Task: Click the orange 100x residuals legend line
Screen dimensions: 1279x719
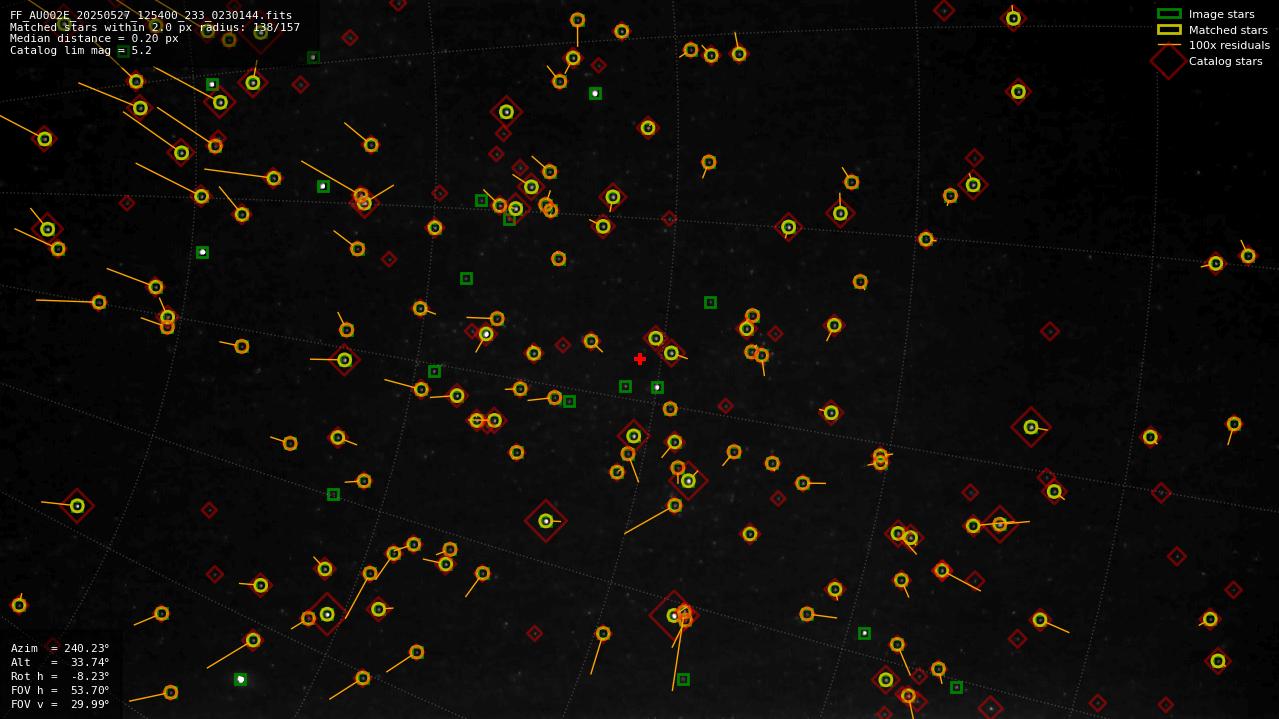Action: (x=1169, y=45)
